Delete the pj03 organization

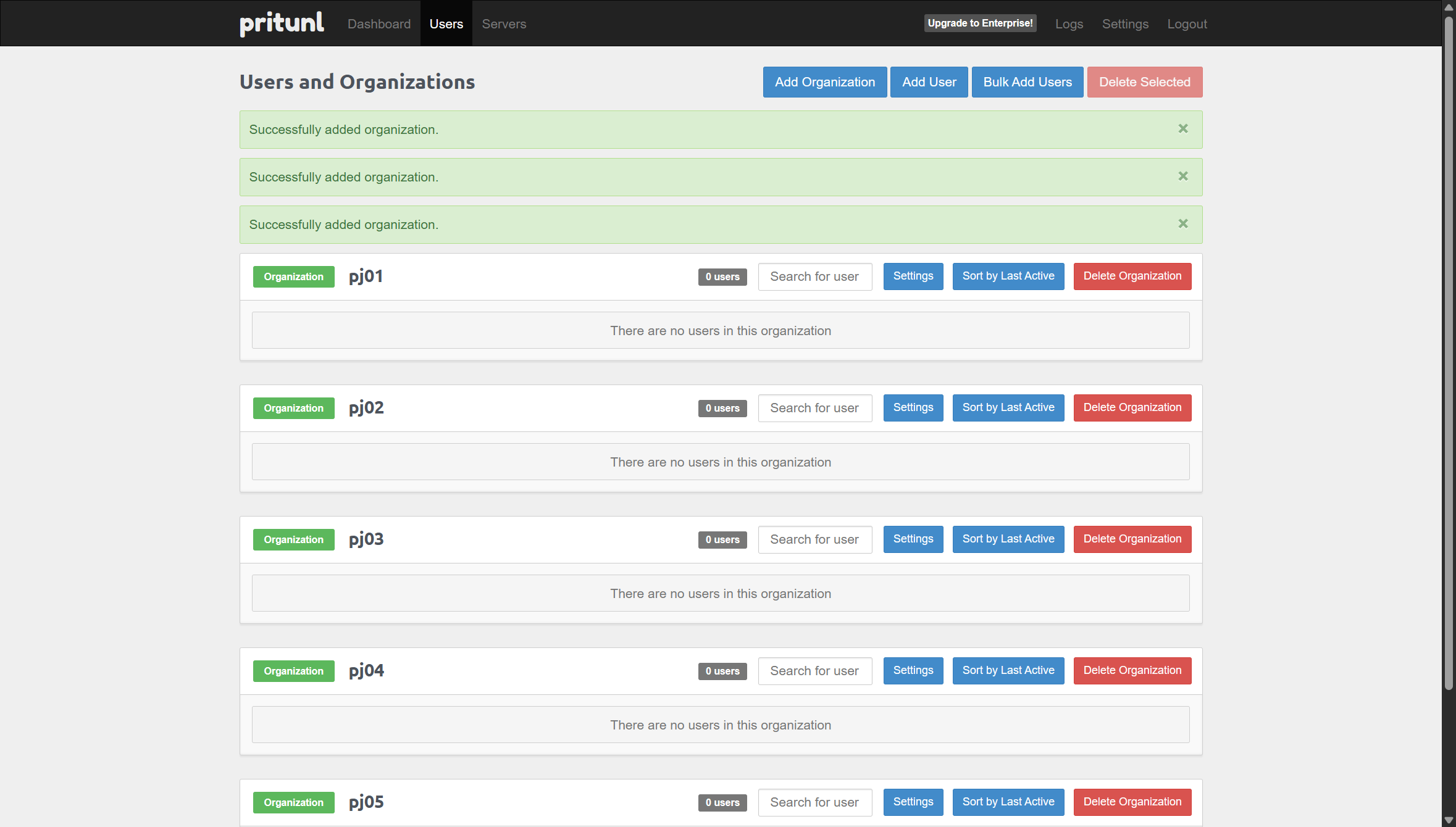click(1132, 539)
